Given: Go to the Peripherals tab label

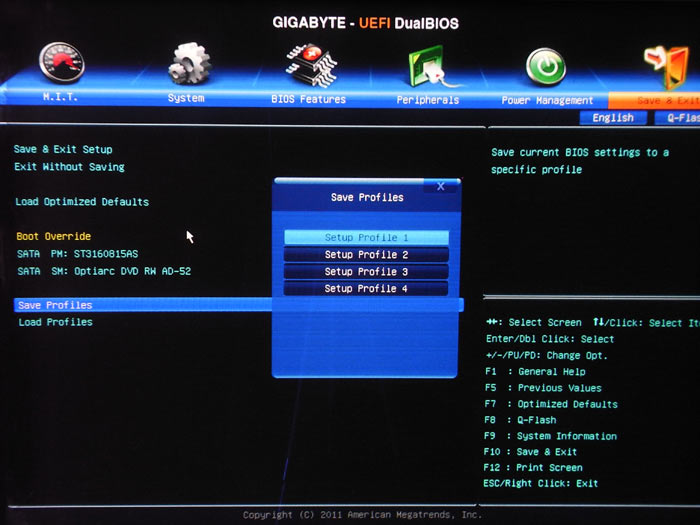Looking at the screenshot, I should (x=428, y=100).
